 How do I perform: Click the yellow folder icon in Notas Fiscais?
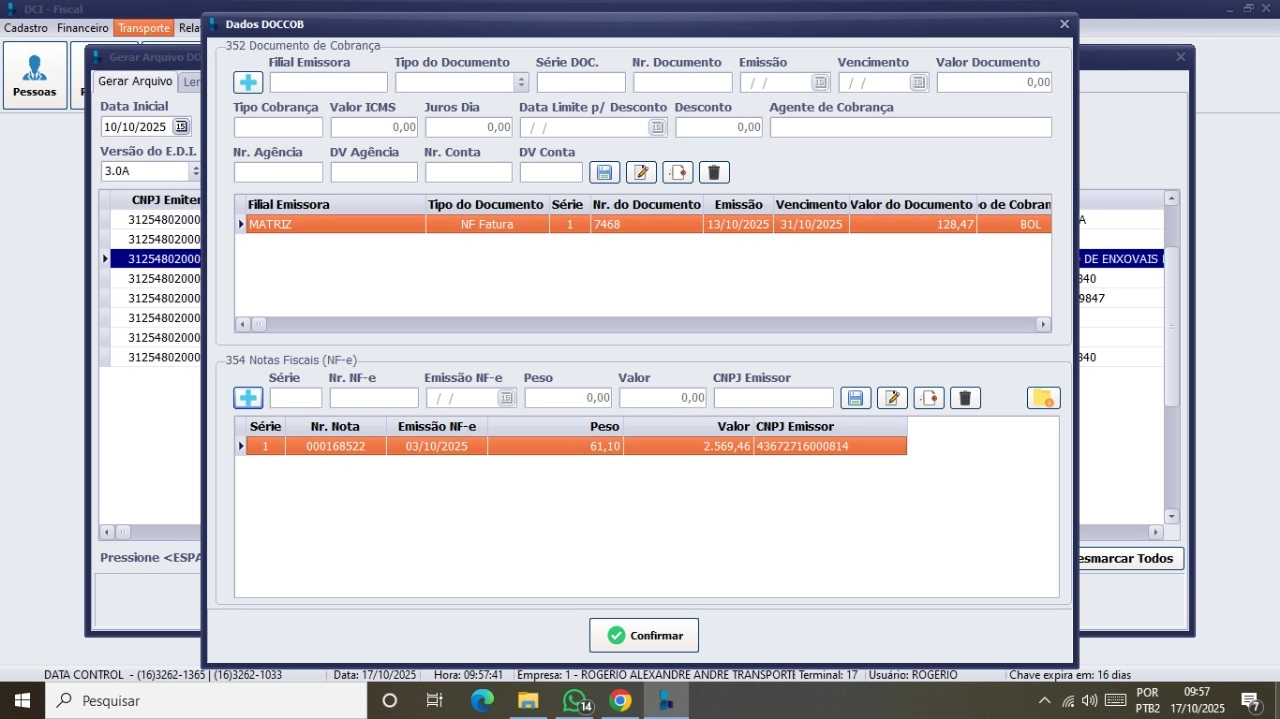click(x=1043, y=398)
